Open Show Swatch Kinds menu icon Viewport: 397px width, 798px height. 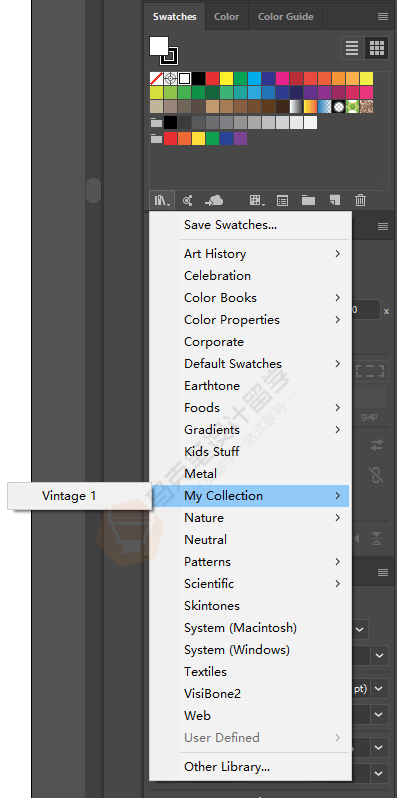(x=257, y=201)
